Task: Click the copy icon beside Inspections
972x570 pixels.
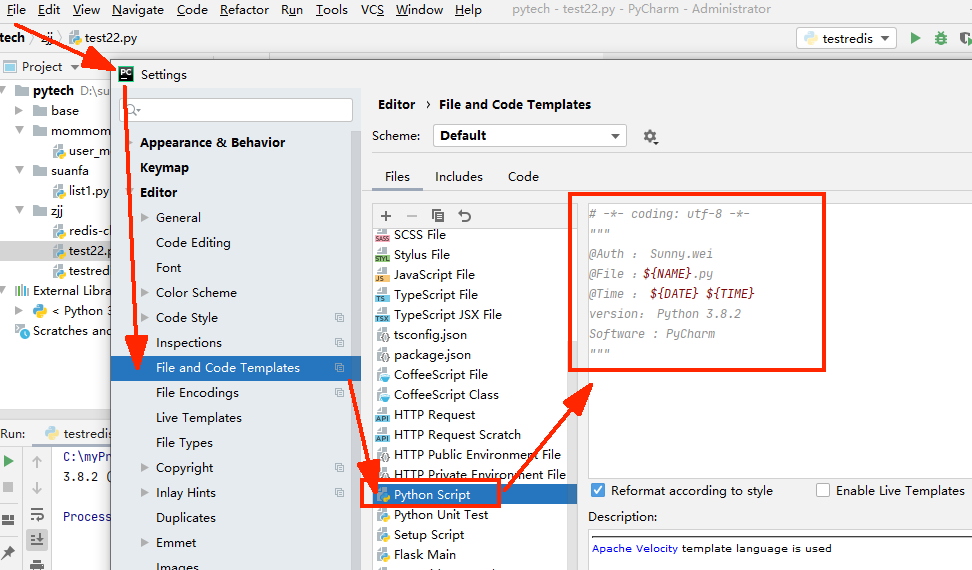Action: point(339,343)
